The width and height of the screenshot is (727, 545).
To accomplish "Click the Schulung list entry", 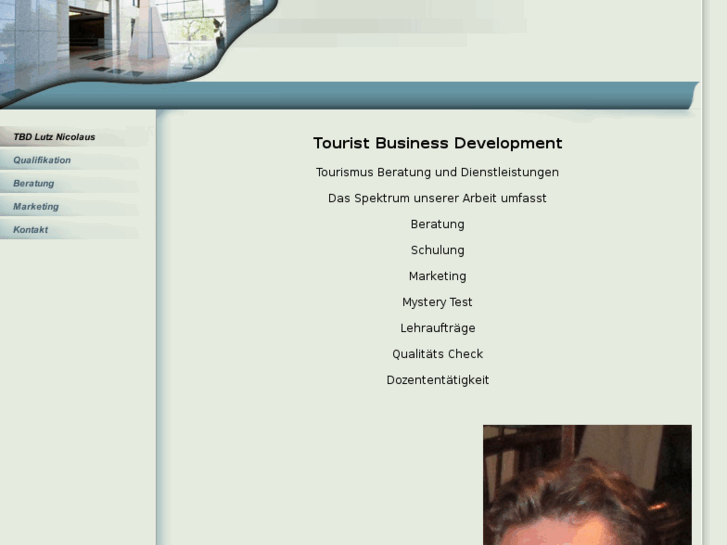I will tap(437, 250).
